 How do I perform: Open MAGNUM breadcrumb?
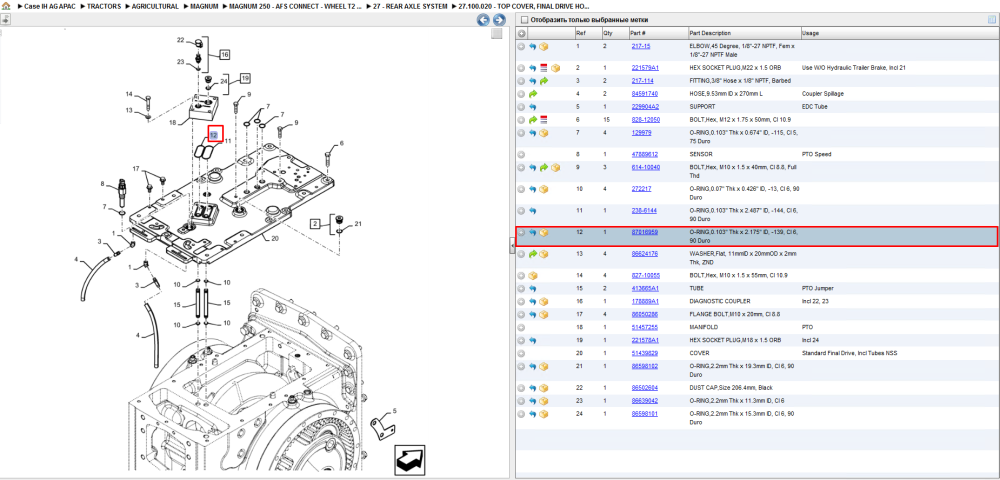point(205,6)
